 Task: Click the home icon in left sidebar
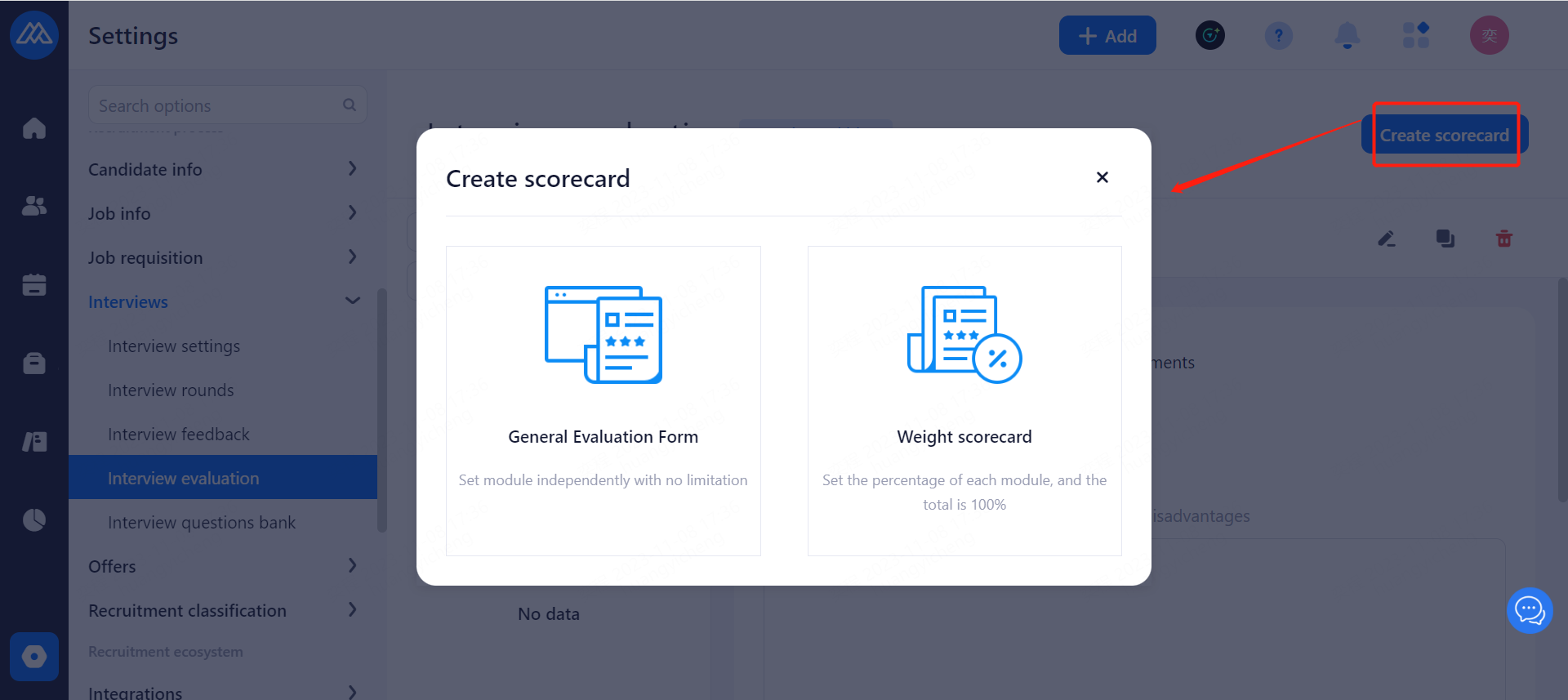(x=34, y=128)
